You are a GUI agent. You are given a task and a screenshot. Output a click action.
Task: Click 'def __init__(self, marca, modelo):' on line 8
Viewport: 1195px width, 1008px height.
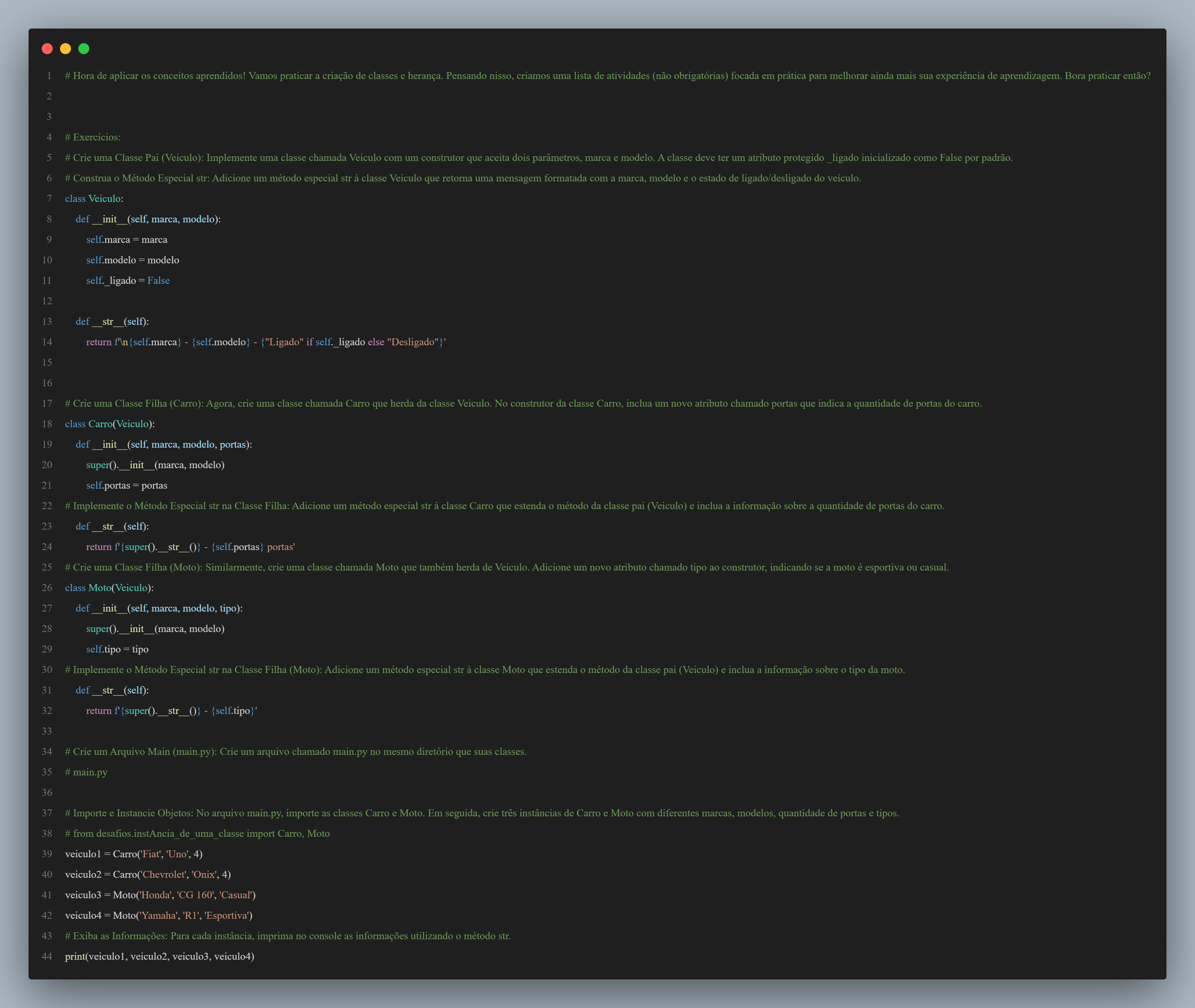pos(148,219)
